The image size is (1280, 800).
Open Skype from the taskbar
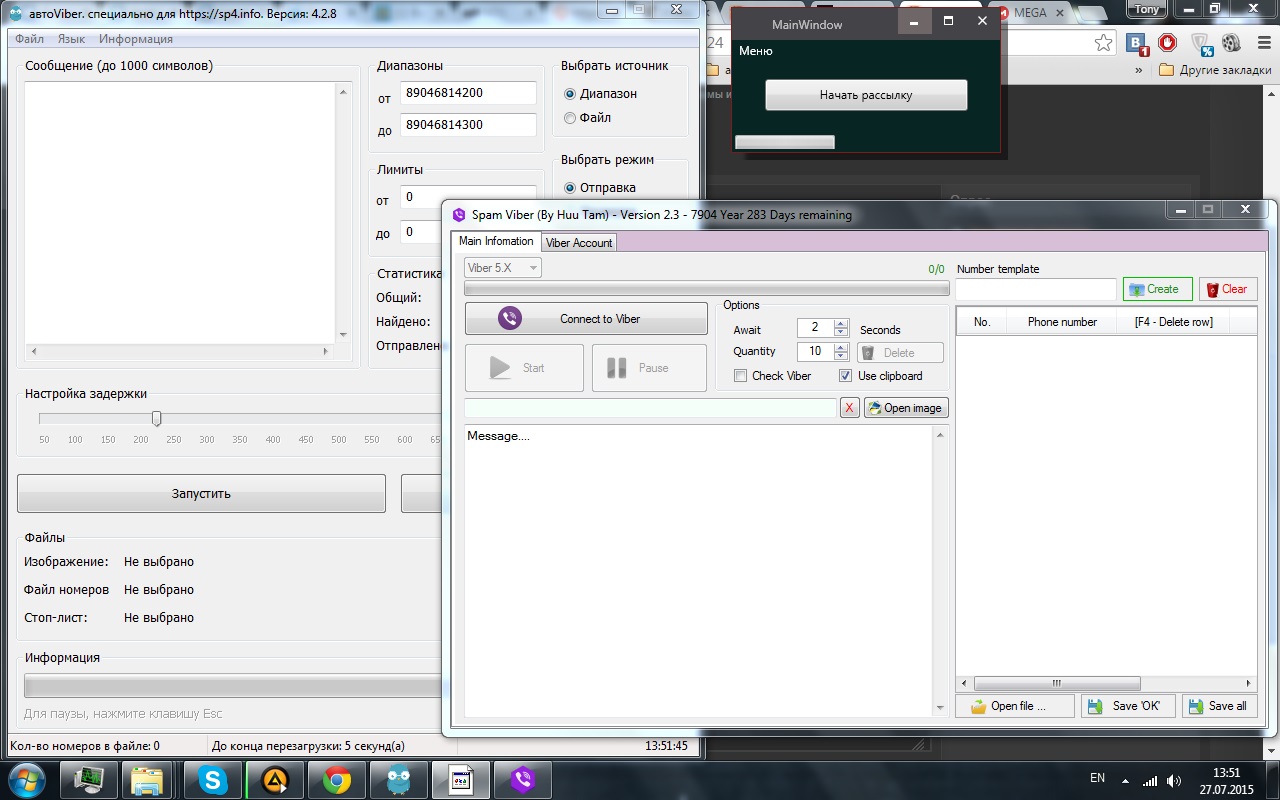pyautogui.click(x=212, y=779)
